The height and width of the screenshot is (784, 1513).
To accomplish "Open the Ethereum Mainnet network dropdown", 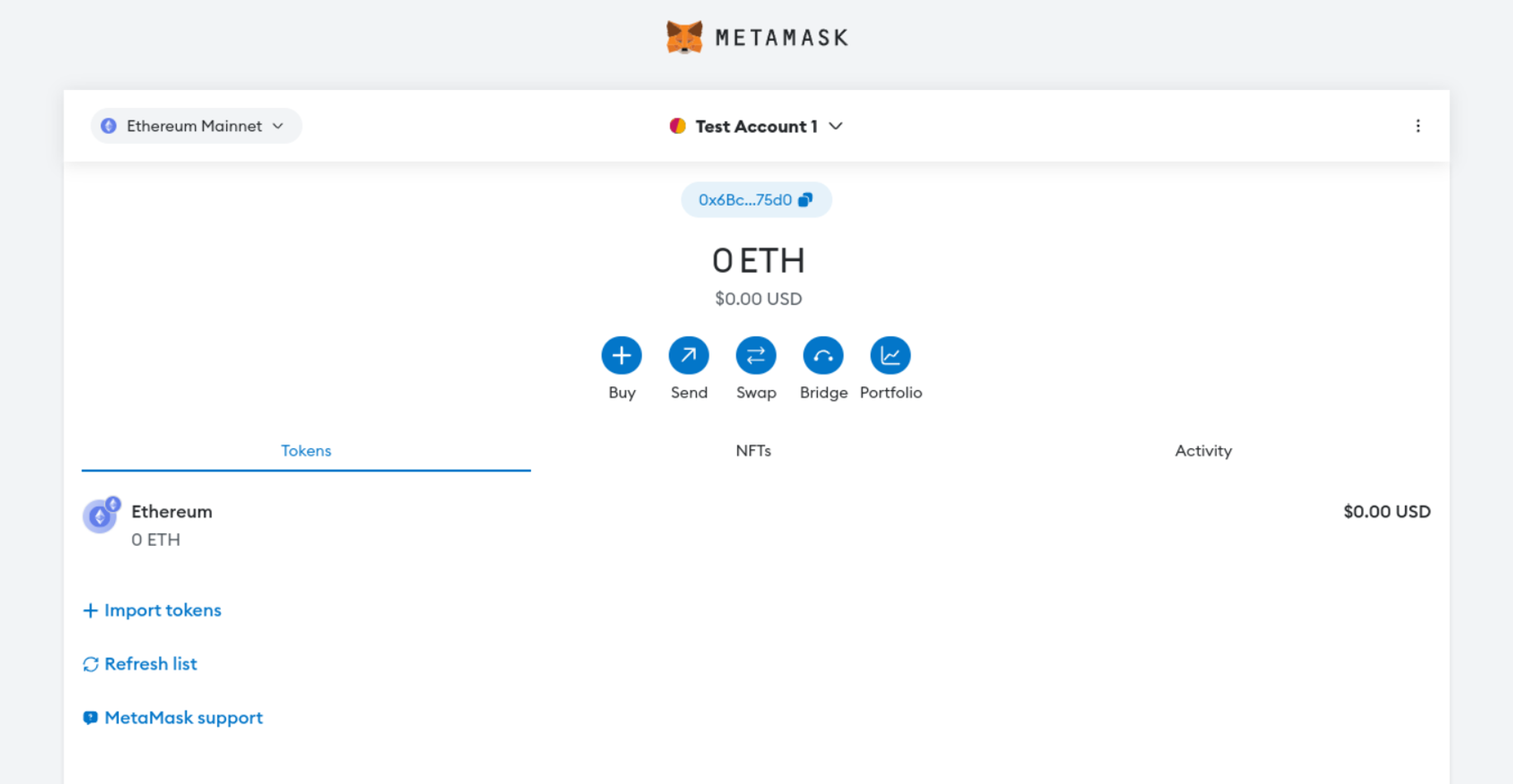I will [x=196, y=126].
